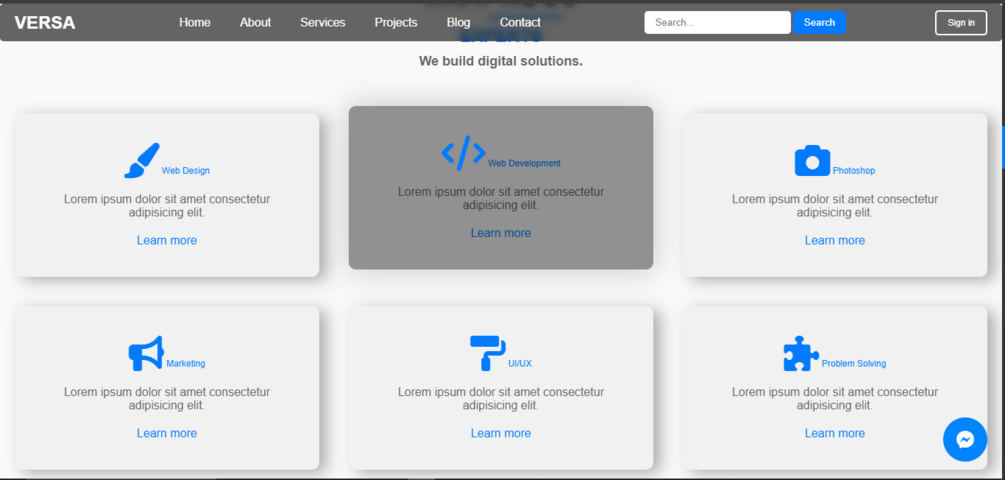
Task: Open the Services nav item
Action: (322, 22)
